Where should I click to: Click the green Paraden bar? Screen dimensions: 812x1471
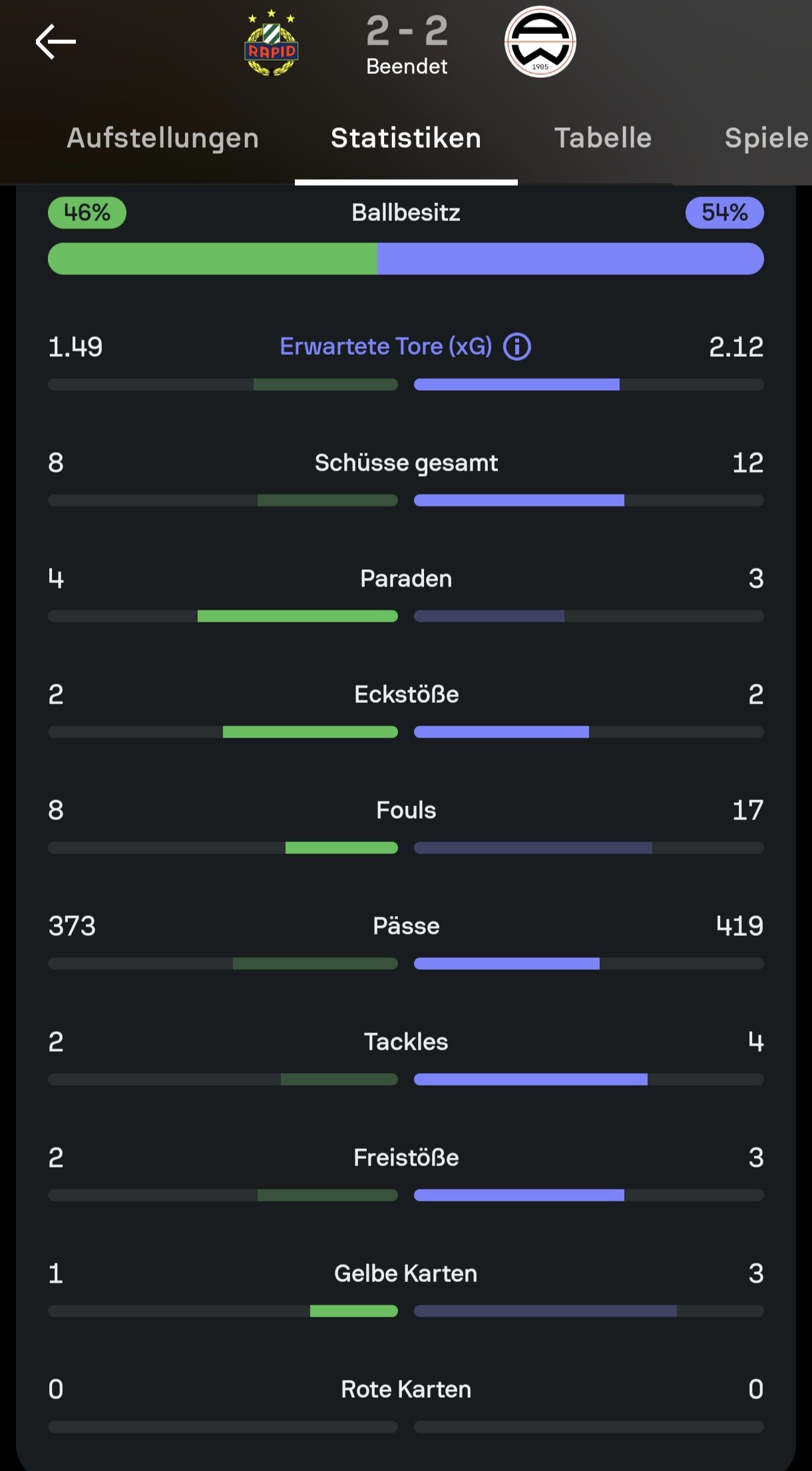point(298,616)
